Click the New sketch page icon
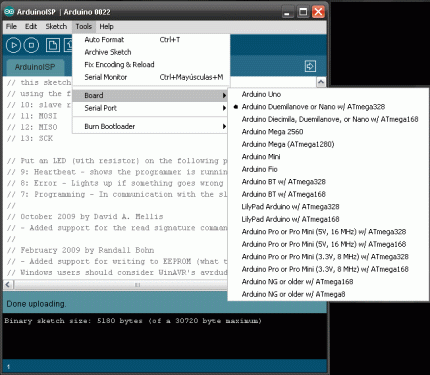 (52, 45)
